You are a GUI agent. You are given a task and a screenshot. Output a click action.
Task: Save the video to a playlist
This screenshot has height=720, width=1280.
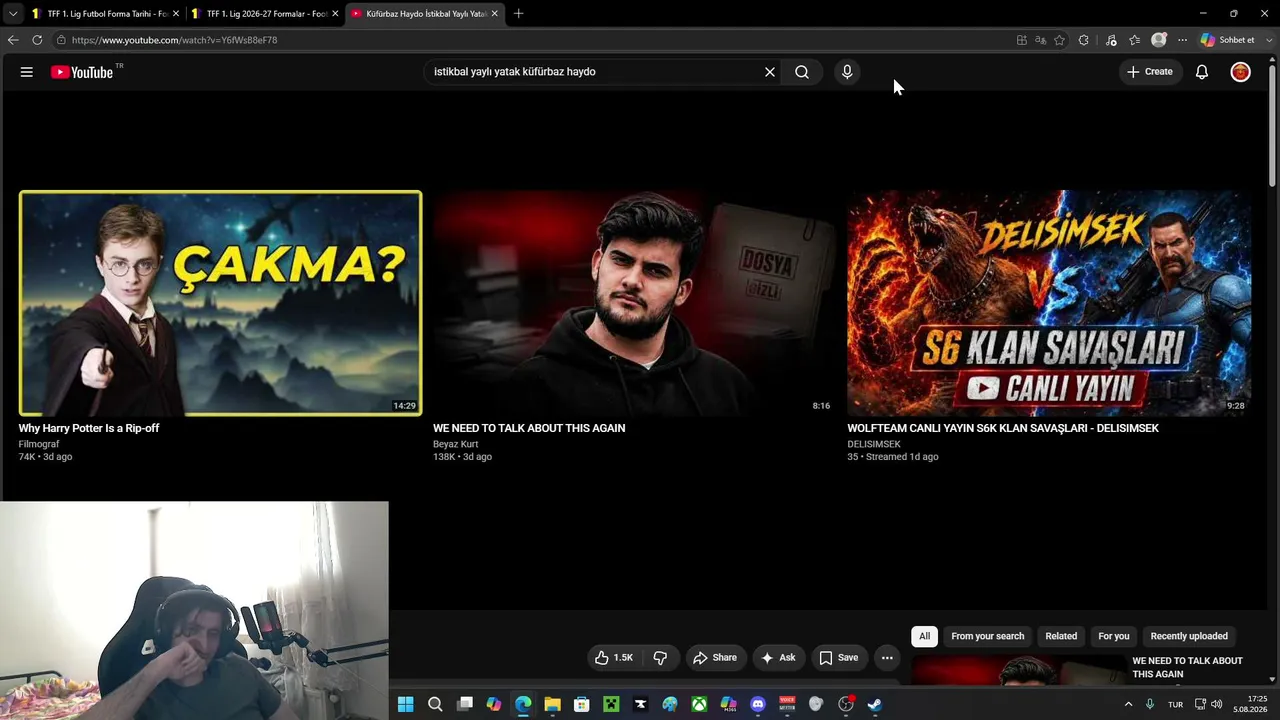click(x=838, y=658)
